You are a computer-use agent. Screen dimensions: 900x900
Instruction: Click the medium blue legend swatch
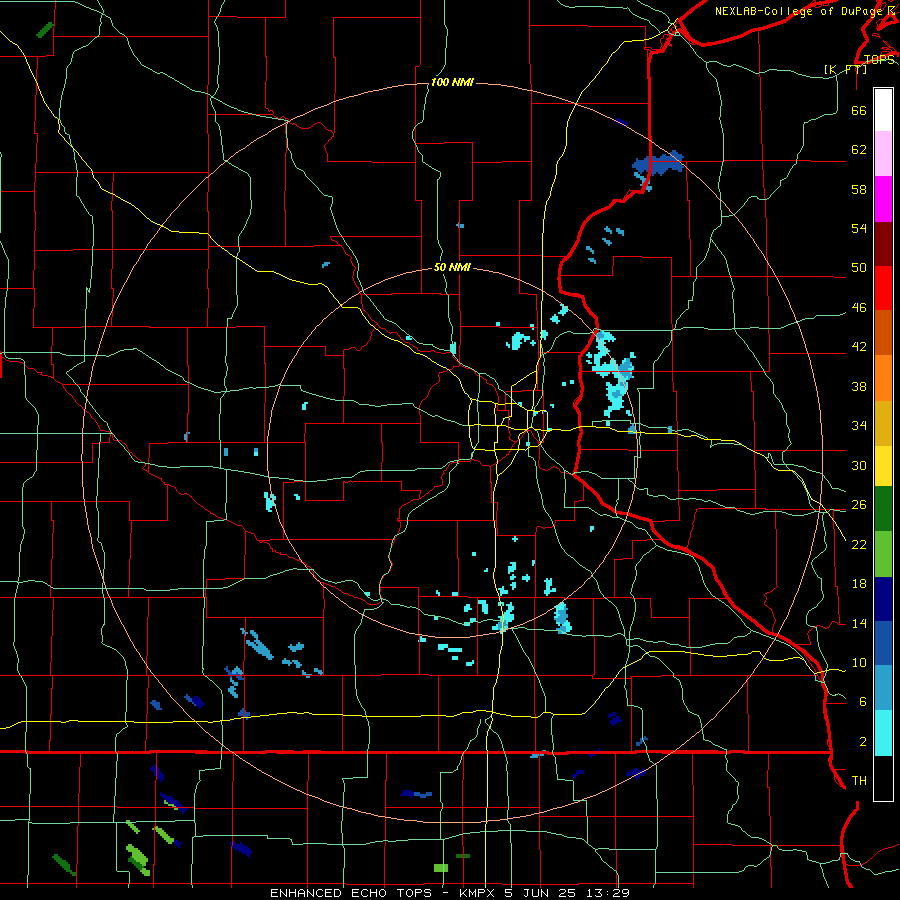point(883,644)
